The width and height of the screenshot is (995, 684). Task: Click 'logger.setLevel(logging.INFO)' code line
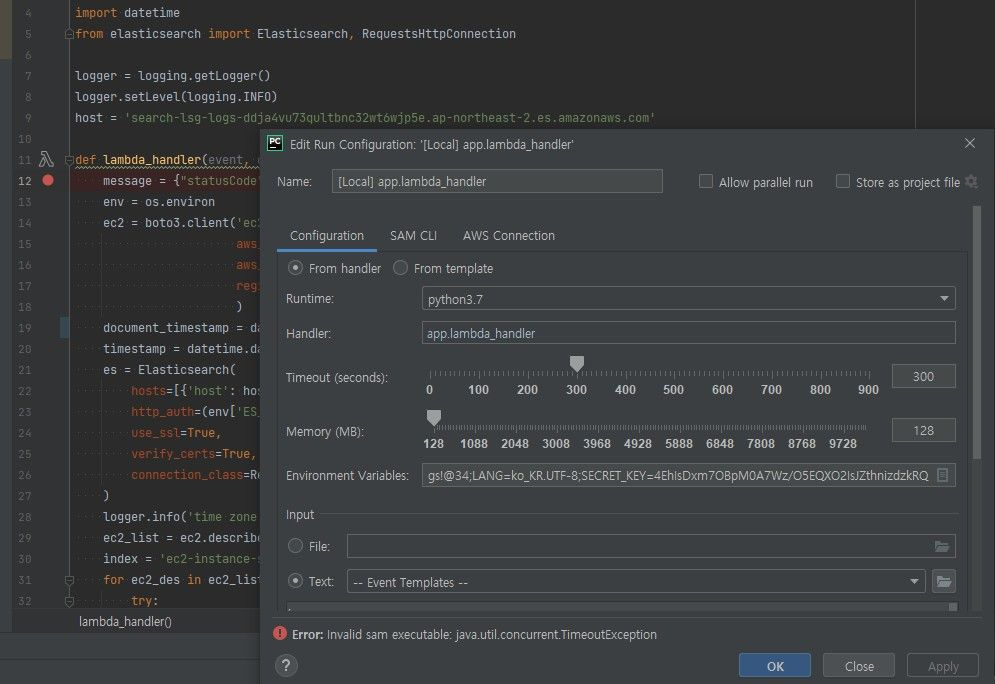(176, 96)
